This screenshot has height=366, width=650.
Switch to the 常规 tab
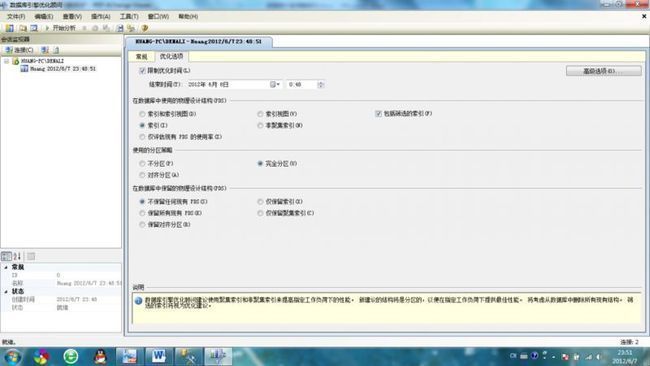pos(141,56)
